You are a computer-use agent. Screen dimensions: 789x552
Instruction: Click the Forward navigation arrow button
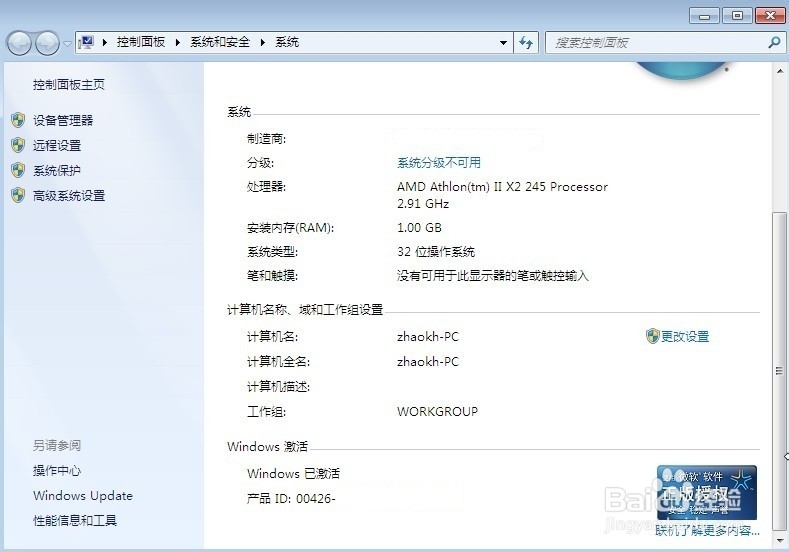(47, 43)
